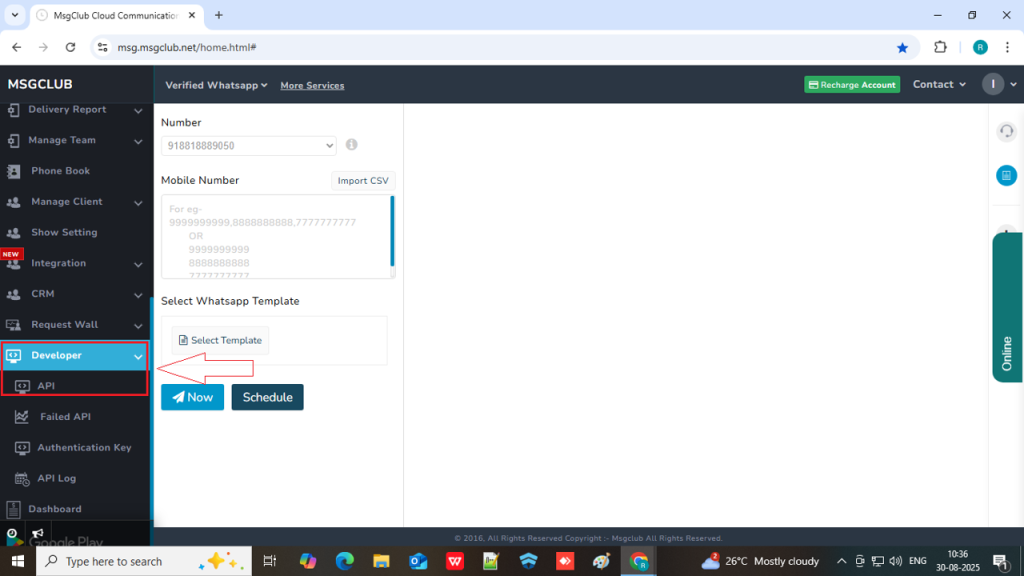Image resolution: width=1024 pixels, height=576 pixels.
Task: Open the Number selection dropdown
Action: pos(249,146)
